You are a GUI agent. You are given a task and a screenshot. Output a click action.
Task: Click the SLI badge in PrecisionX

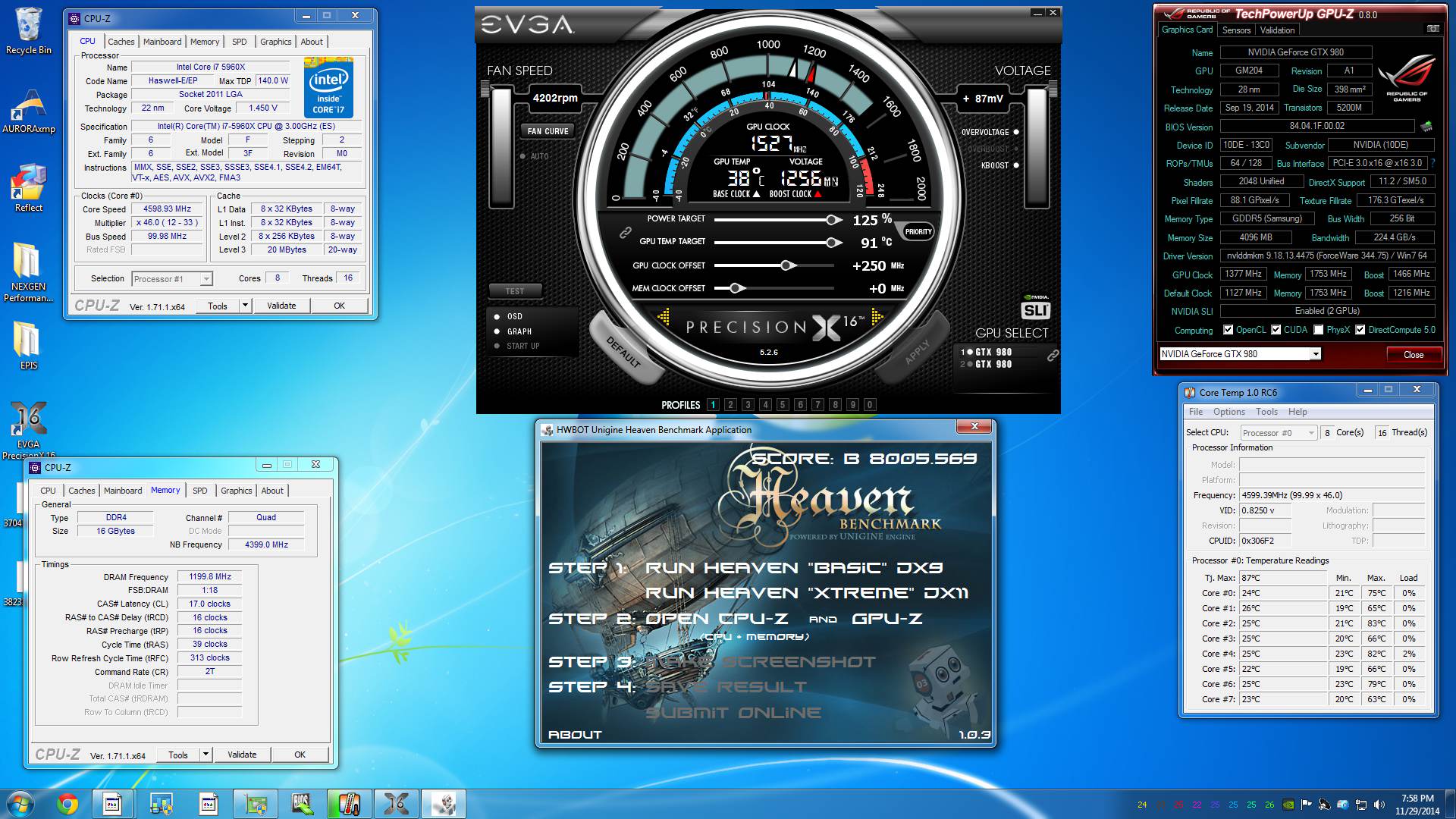point(1035,309)
